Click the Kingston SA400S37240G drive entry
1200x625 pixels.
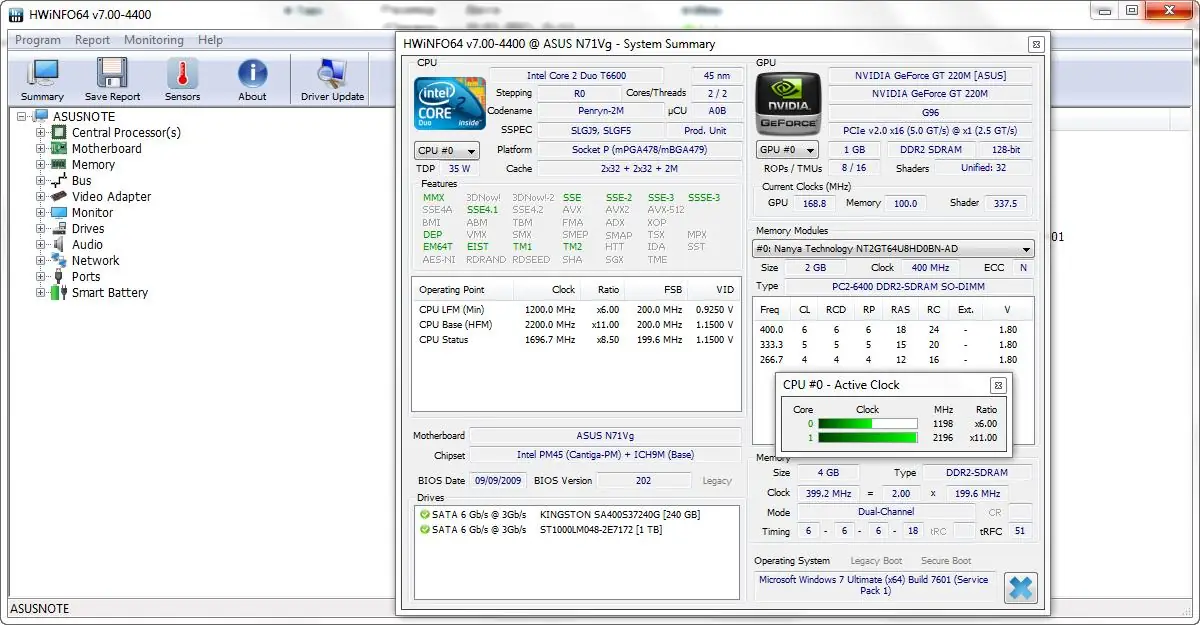619,514
